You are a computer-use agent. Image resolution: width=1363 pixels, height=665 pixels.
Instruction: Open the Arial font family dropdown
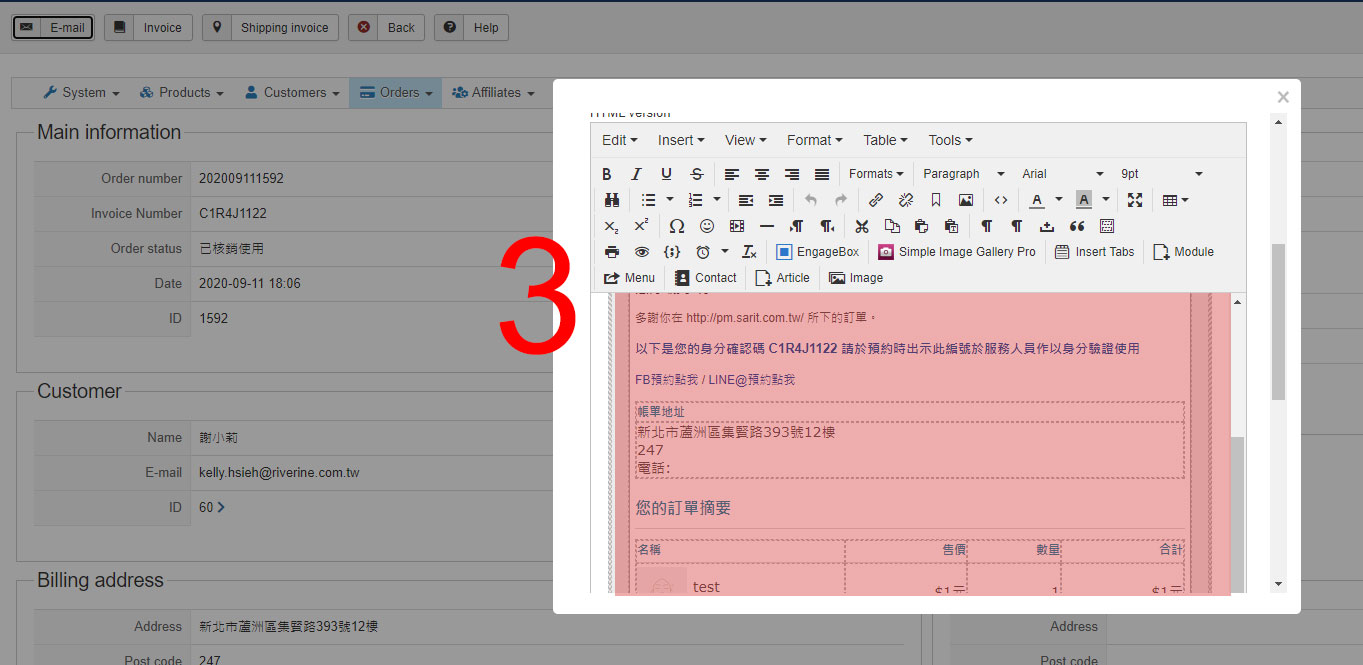pos(1062,174)
